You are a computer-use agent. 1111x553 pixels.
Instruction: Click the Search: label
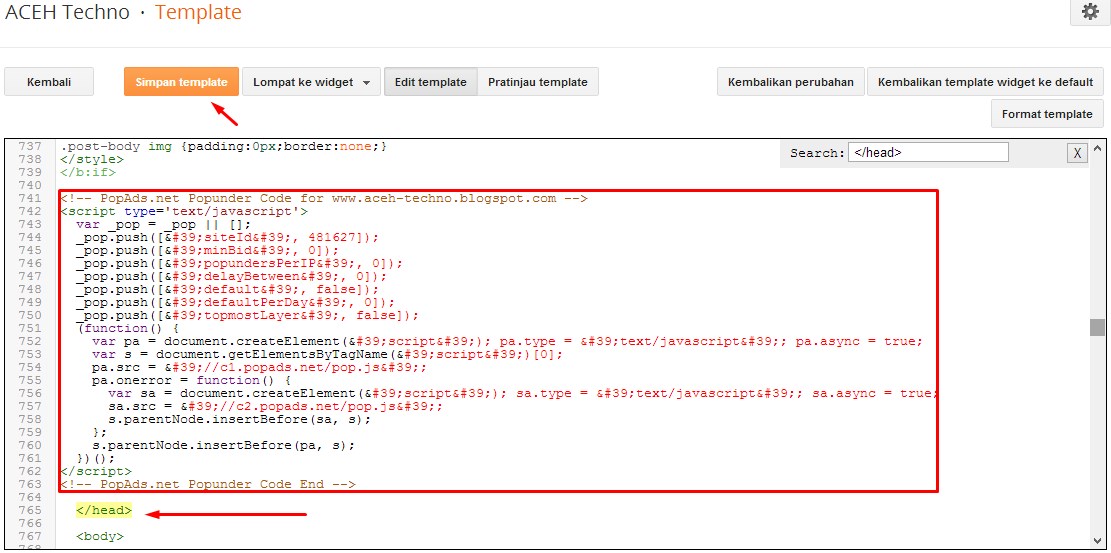tap(818, 153)
